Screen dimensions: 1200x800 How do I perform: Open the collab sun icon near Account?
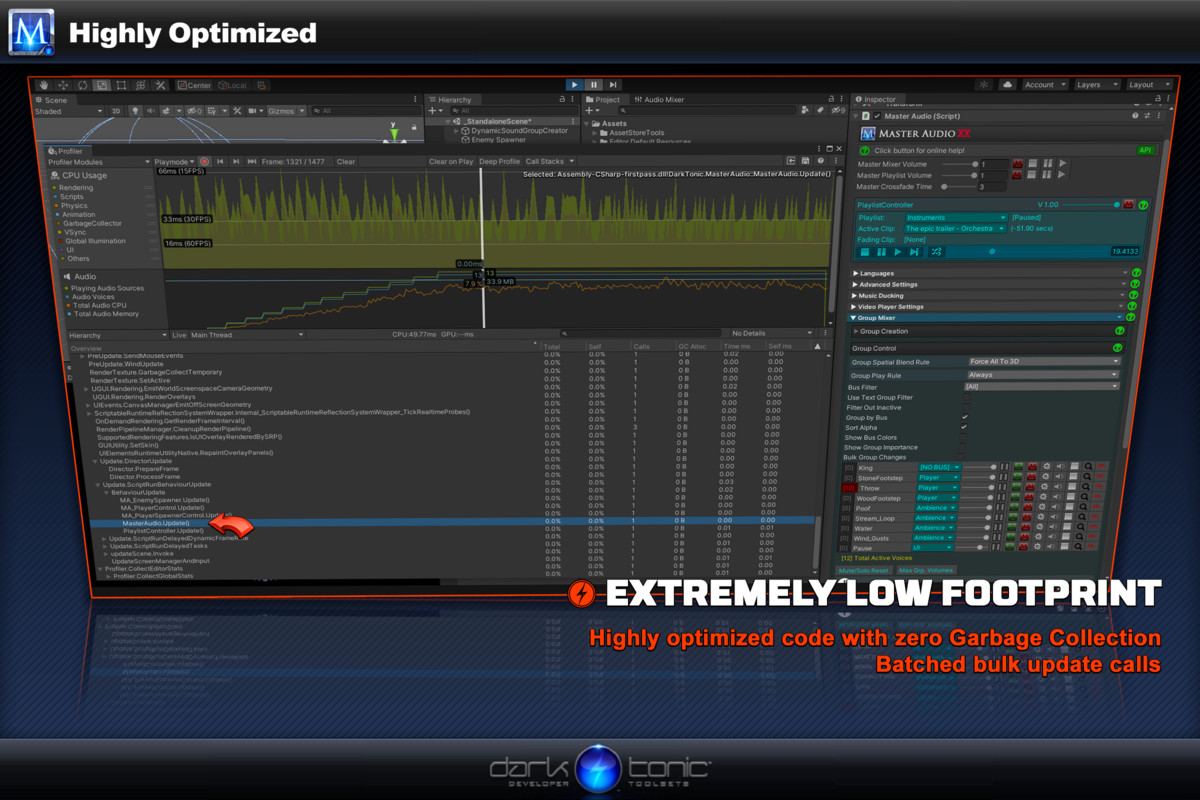click(x=985, y=85)
